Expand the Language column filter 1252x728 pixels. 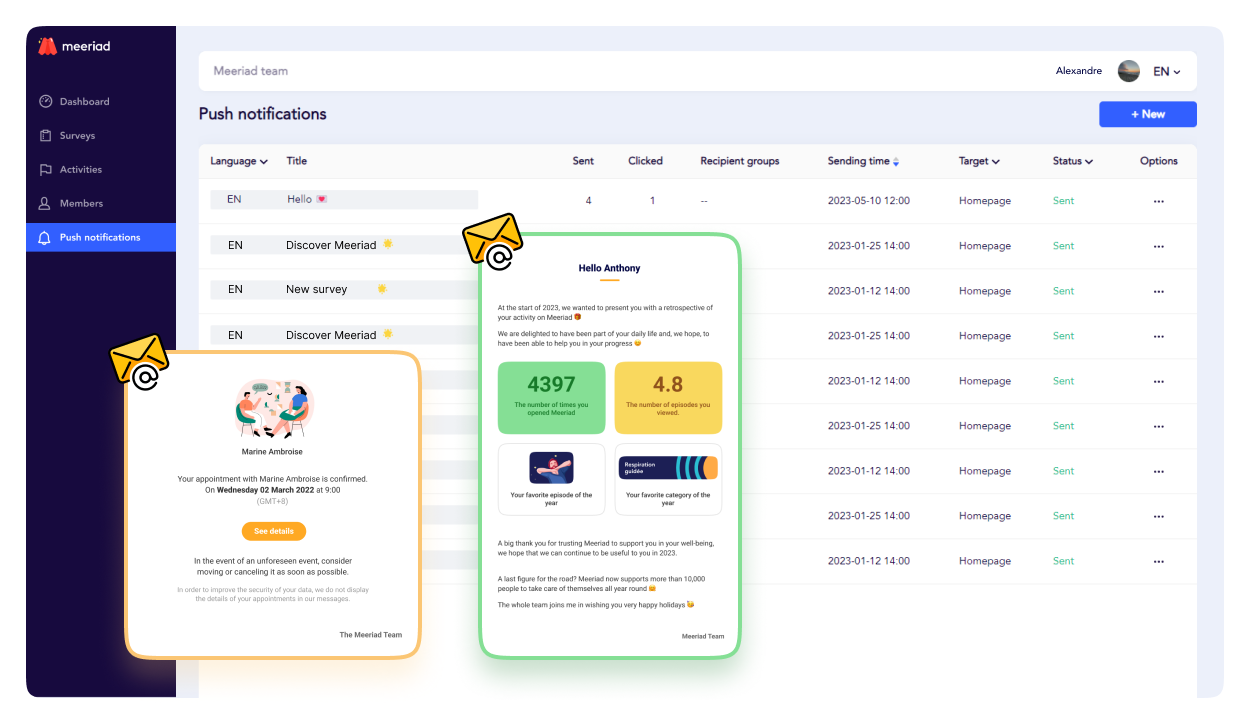[x=239, y=161]
